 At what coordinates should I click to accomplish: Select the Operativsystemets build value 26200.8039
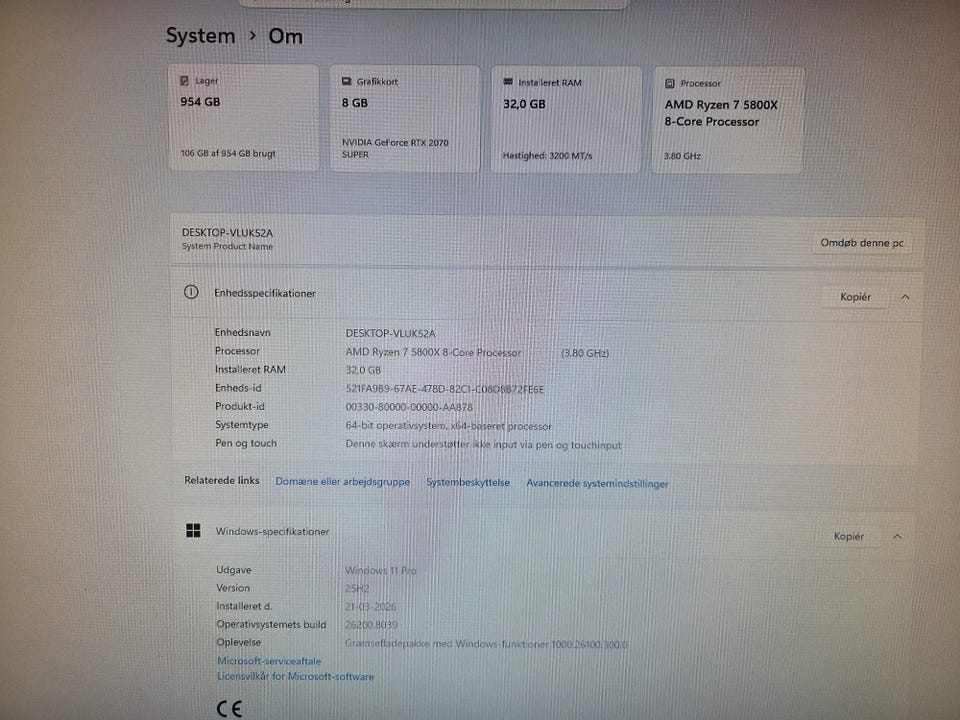coord(371,625)
